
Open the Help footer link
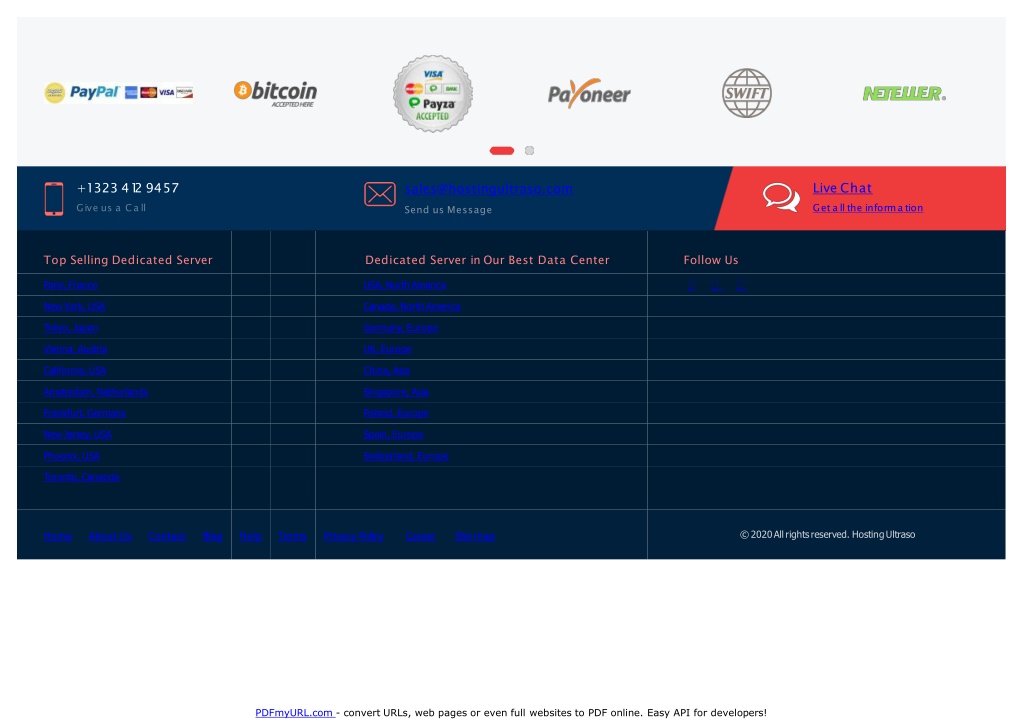[x=250, y=536]
